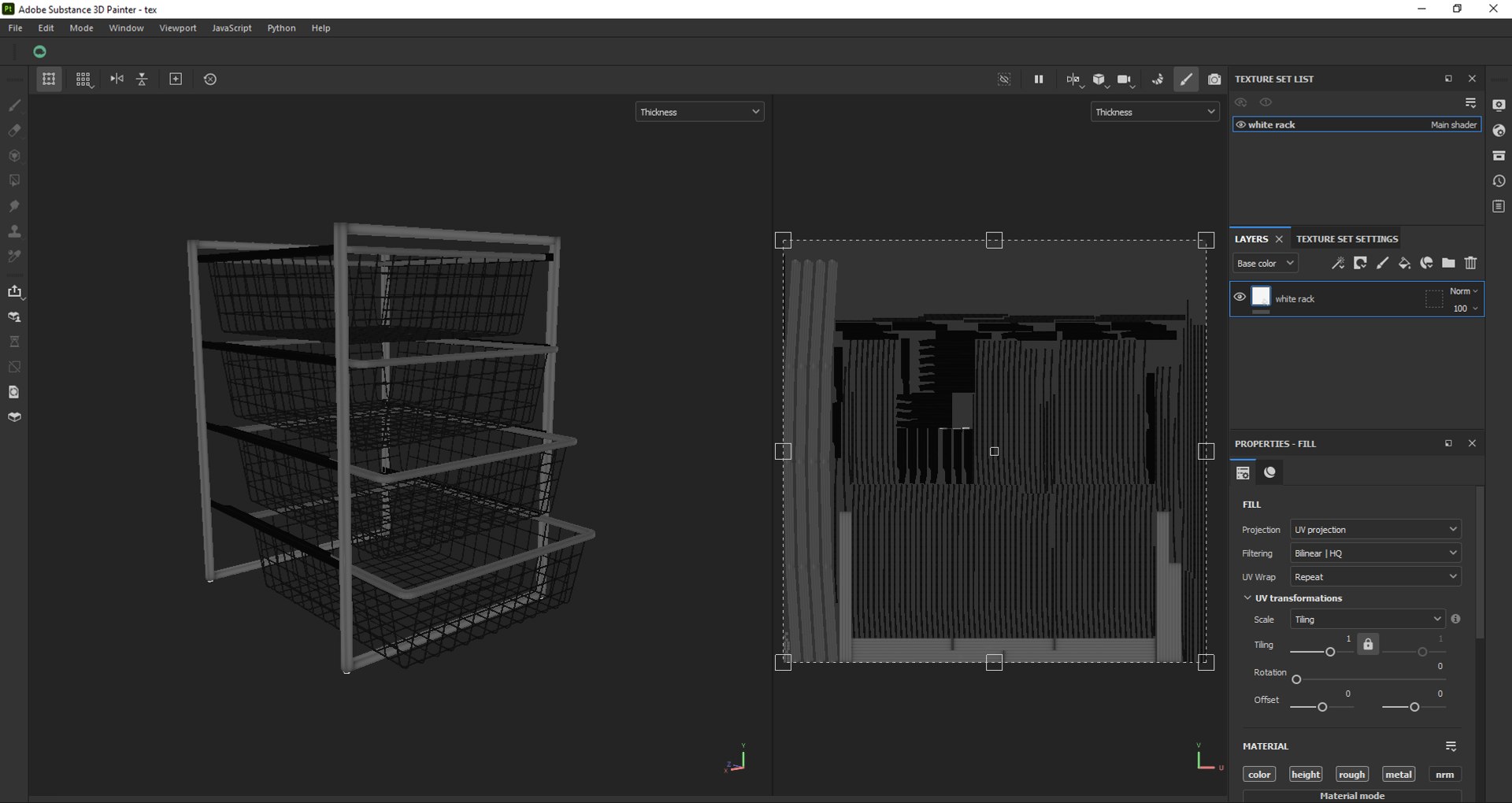
Task: Click the Material mode button
Action: (1352, 796)
